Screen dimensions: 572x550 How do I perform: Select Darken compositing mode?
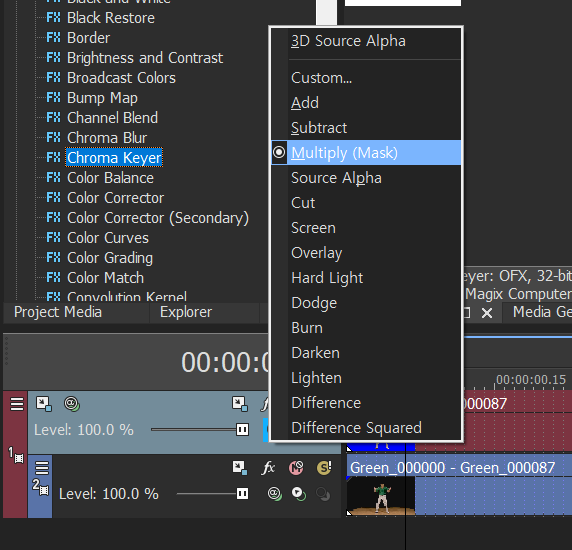pos(366,353)
